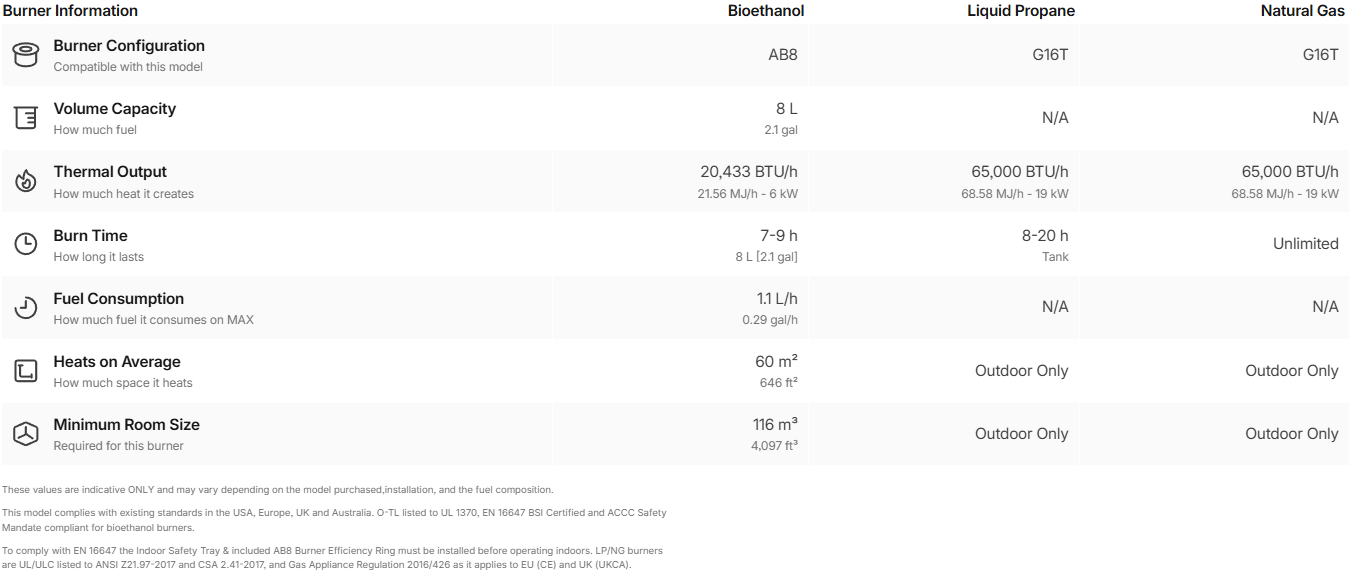Click the G16T value under Liquid Propane
This screenshot has height=573, width=1350.
click(1050, 55)
